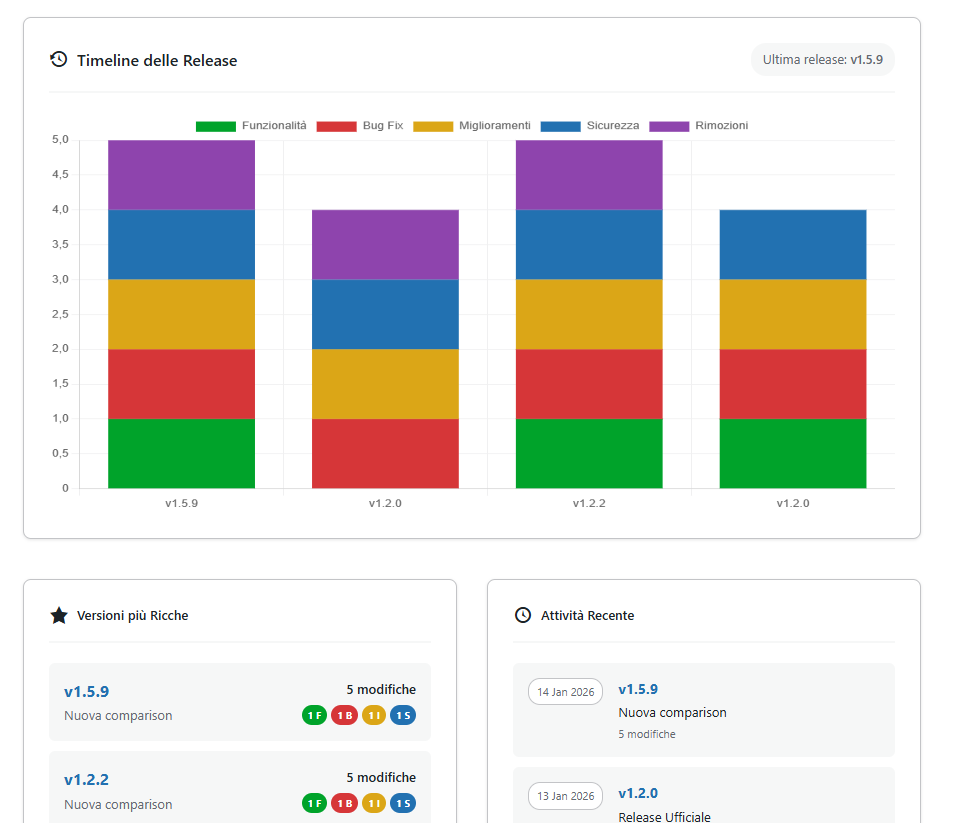This screenshot has height=823, width=960.
Task: Open the v1.5.9 link in Attività Recente
Action: 637,689
